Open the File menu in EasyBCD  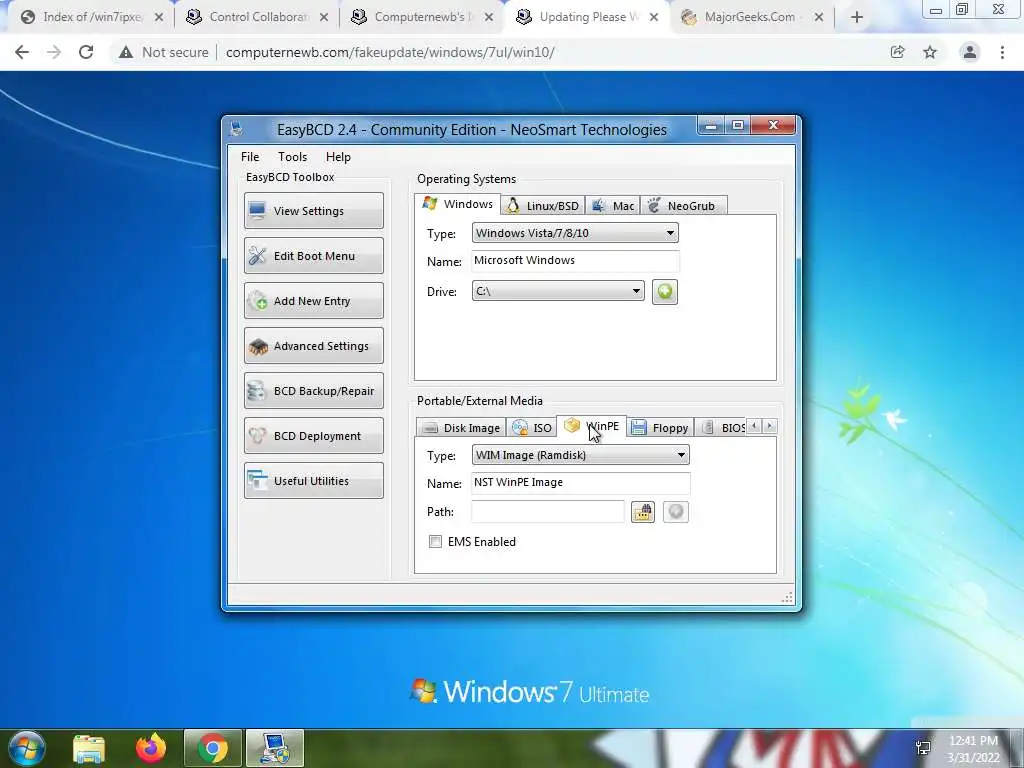249,157
